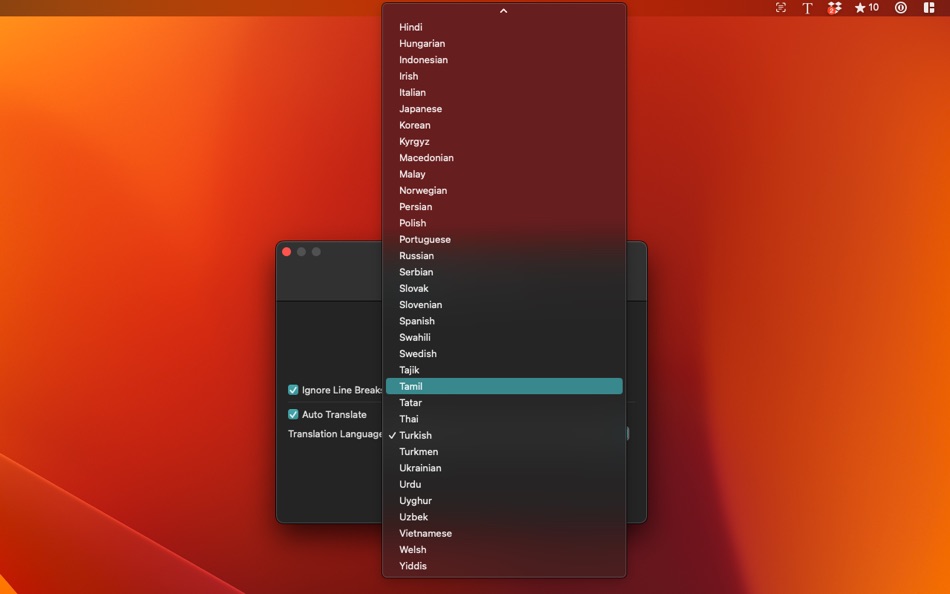Select Hindi from the language list
This screenshot has width=950, height=594.
tap(504, 27)
